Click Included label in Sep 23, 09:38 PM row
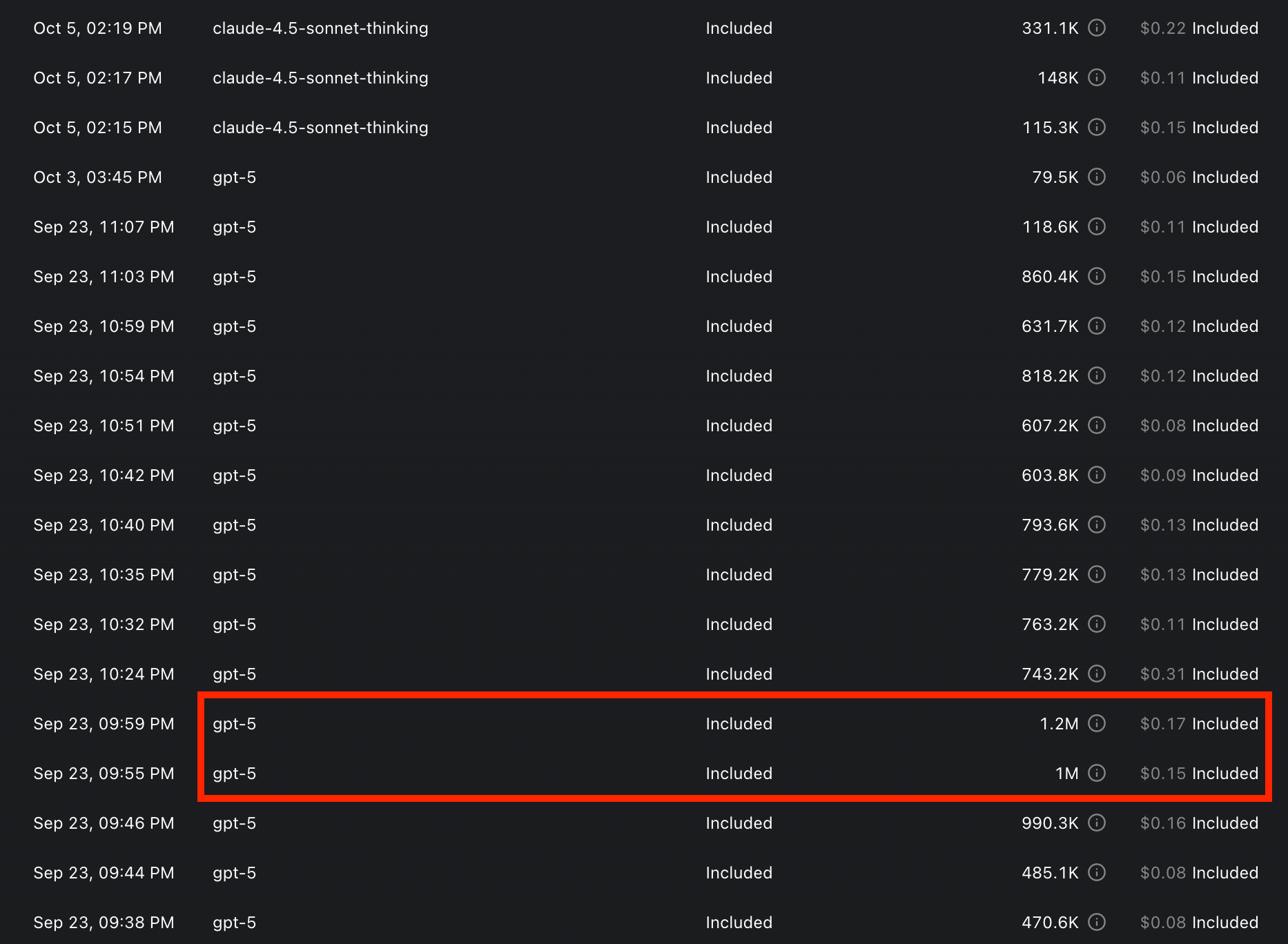This screenshot has width=1288, height=944. (x=739, y=923)
